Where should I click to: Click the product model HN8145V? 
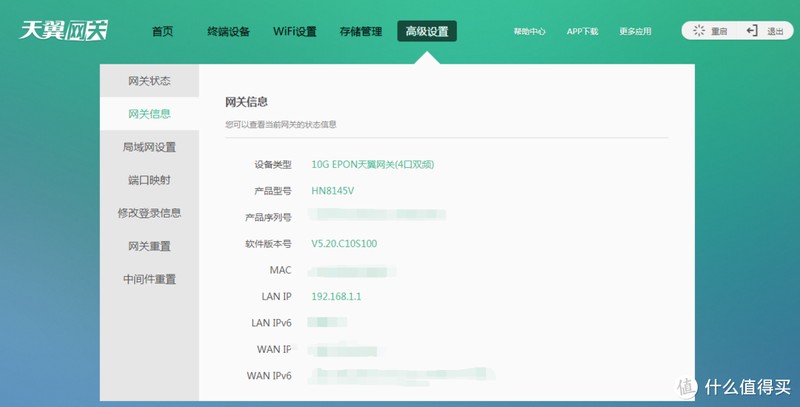click(x=333, y=191)
